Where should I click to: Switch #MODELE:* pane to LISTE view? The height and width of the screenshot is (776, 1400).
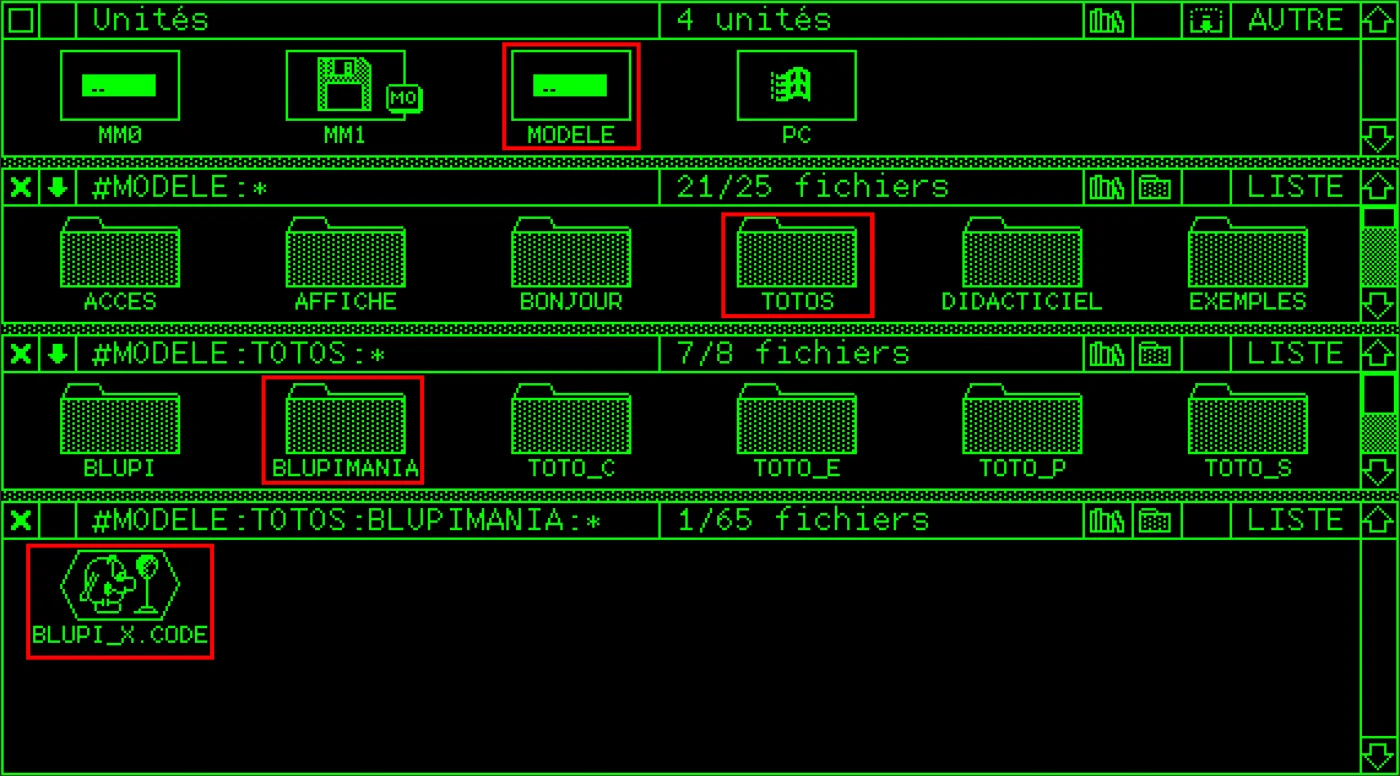[1295, 187]
